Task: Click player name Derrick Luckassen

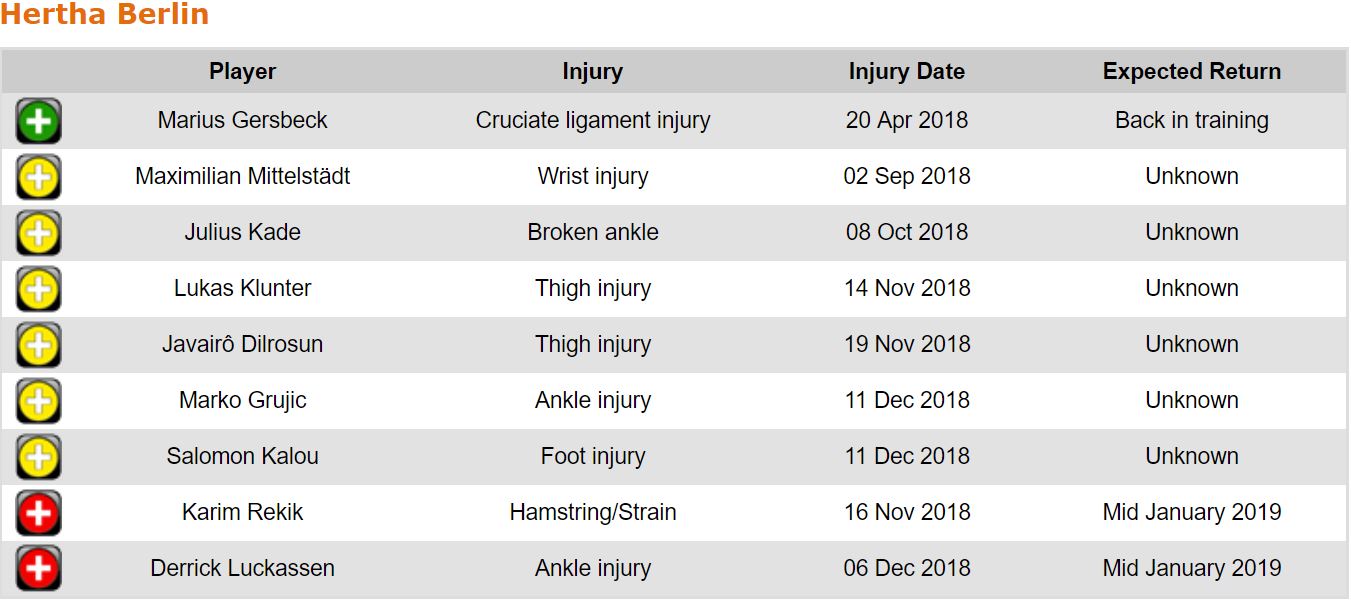Action: point(242,569)
